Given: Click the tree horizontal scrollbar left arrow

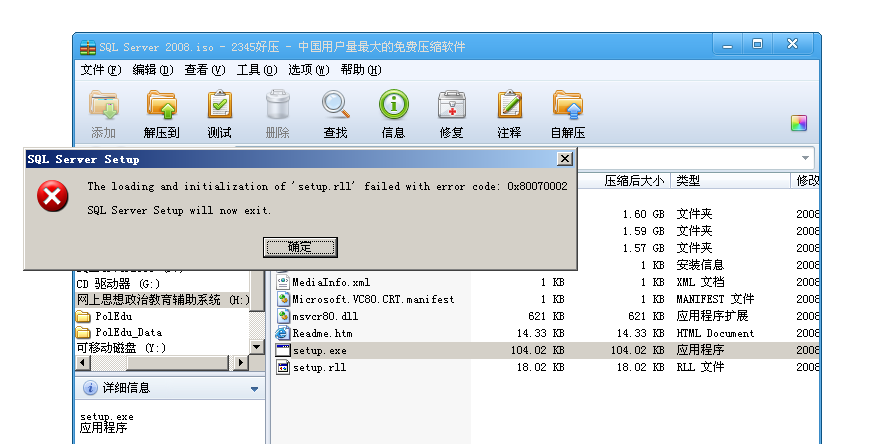Looking at the screenshot, I should 83,363.
